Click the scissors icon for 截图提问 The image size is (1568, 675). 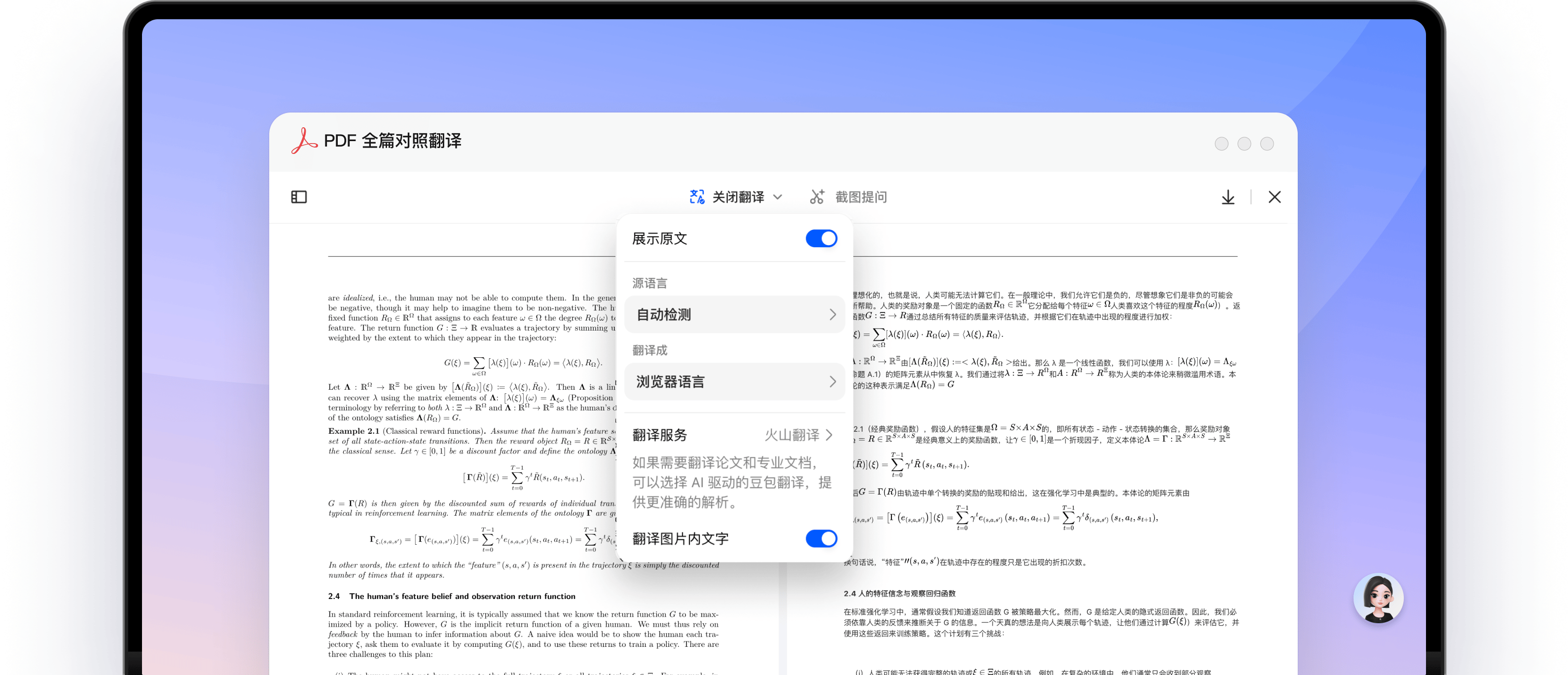pos(817,197)
